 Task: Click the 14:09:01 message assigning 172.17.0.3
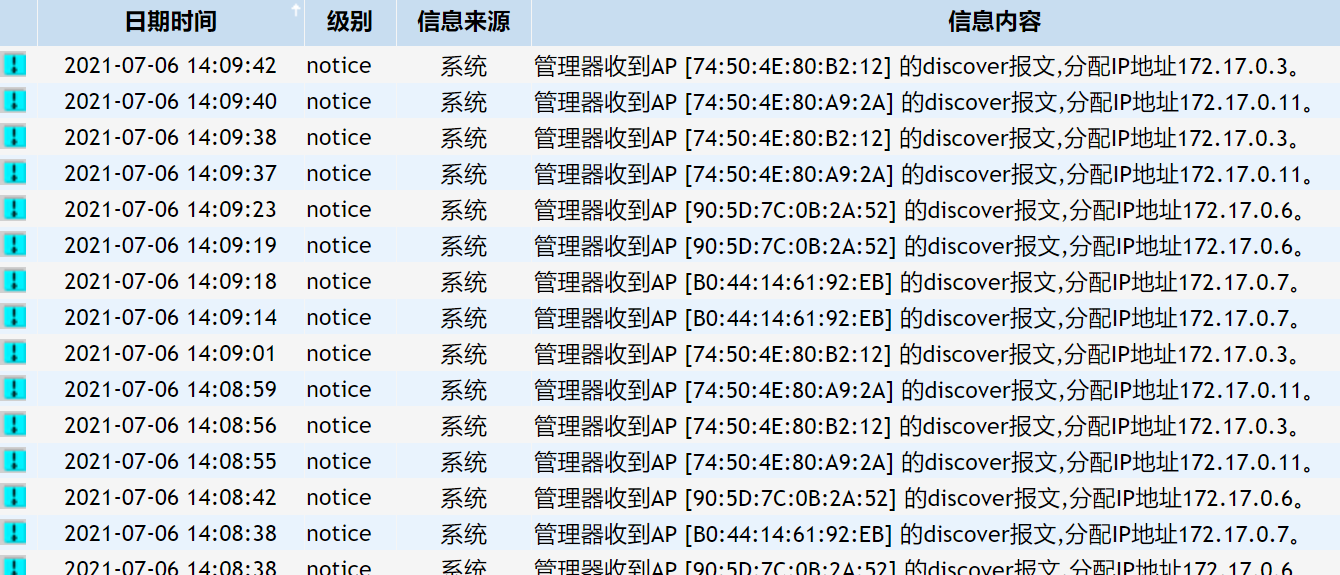click(x=918, y=355)
